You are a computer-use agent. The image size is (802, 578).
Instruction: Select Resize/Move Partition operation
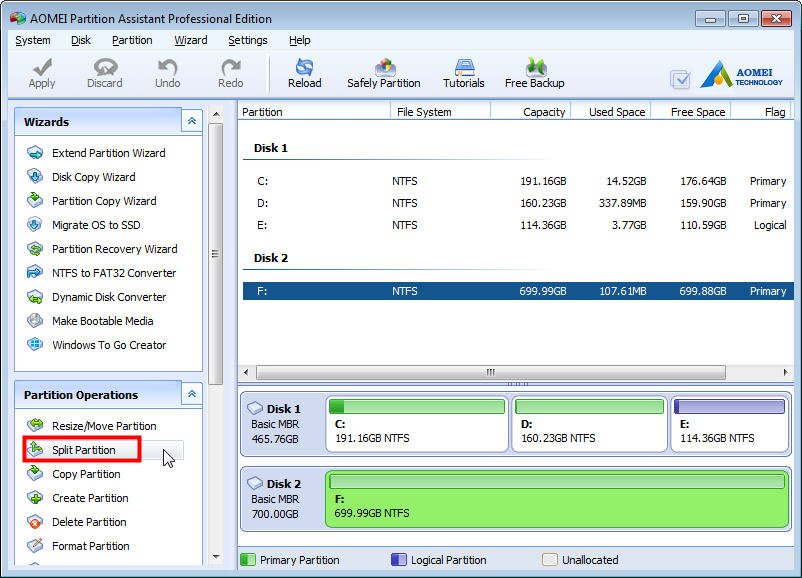coord(104,426)
